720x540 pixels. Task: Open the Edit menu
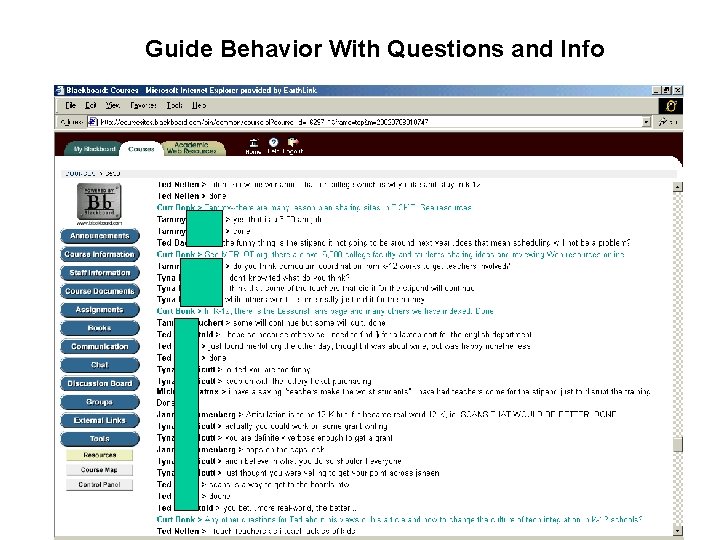[91, 105]
